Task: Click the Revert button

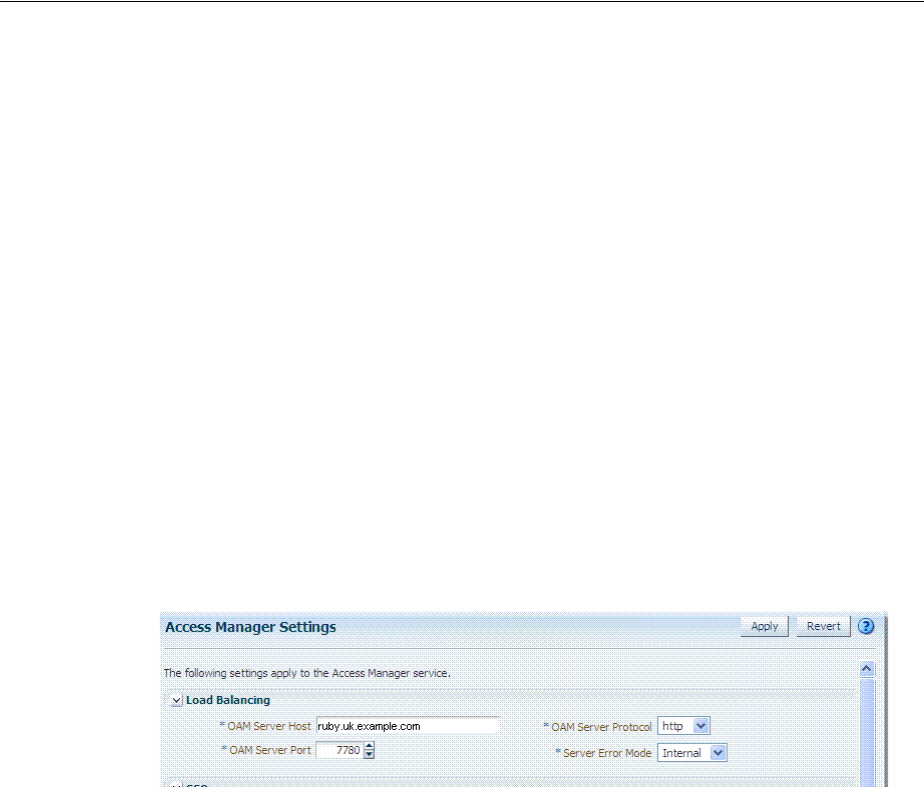Action: [x=823, y=626]
